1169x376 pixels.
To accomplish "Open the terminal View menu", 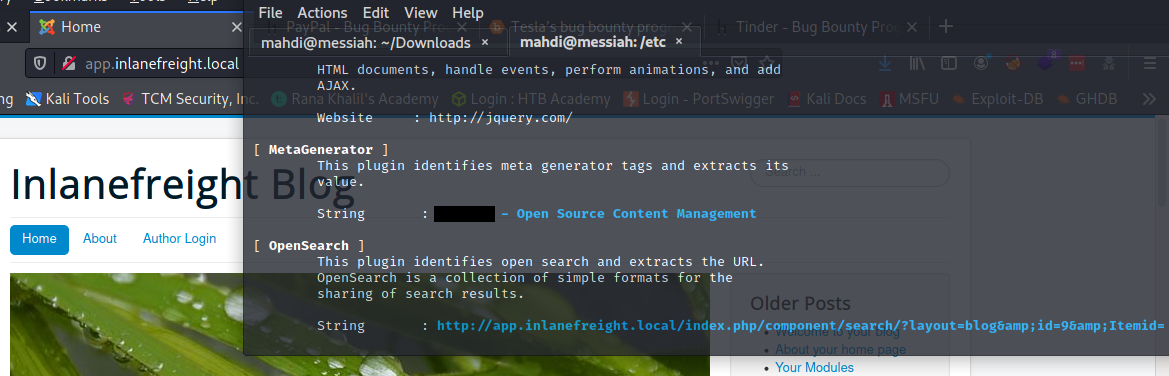I will 421,13.
